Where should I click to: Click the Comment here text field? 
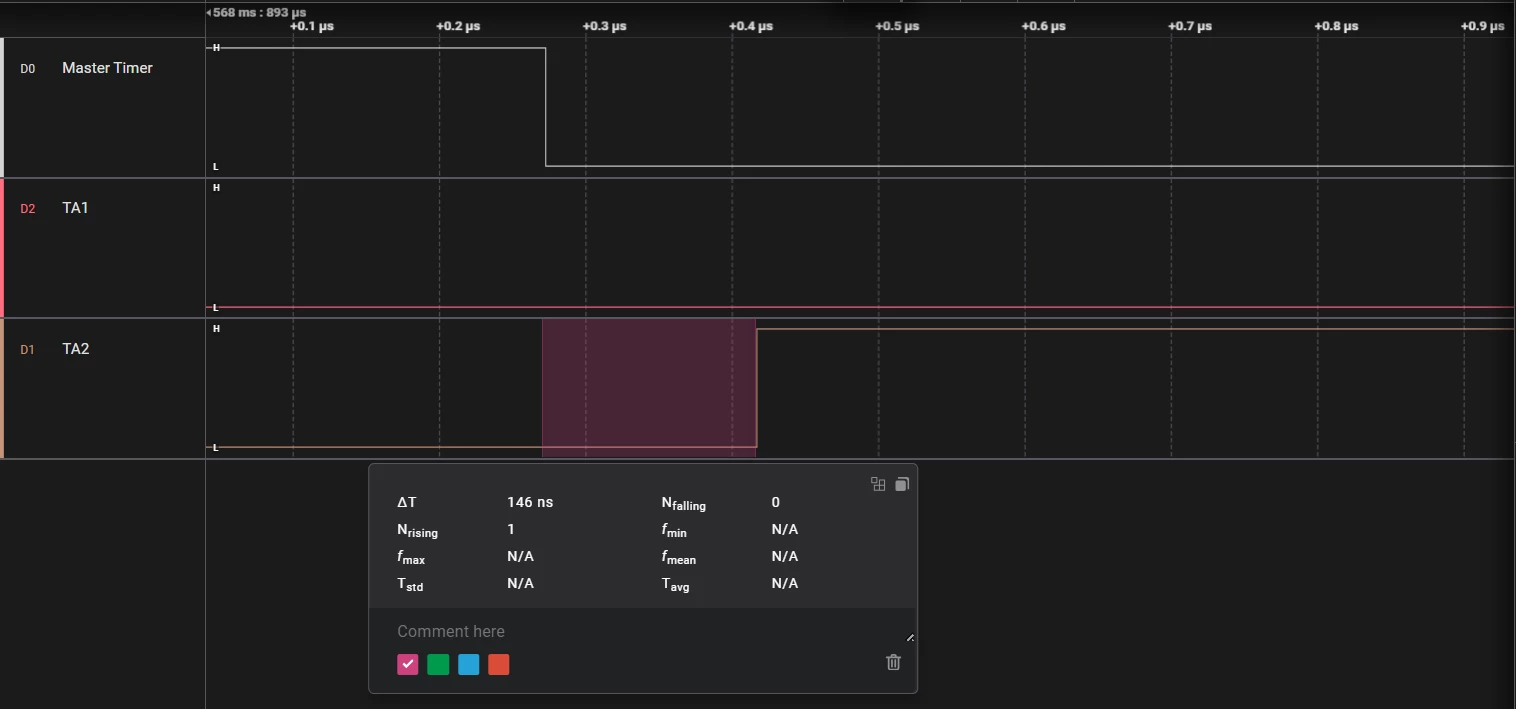point(643,631)
